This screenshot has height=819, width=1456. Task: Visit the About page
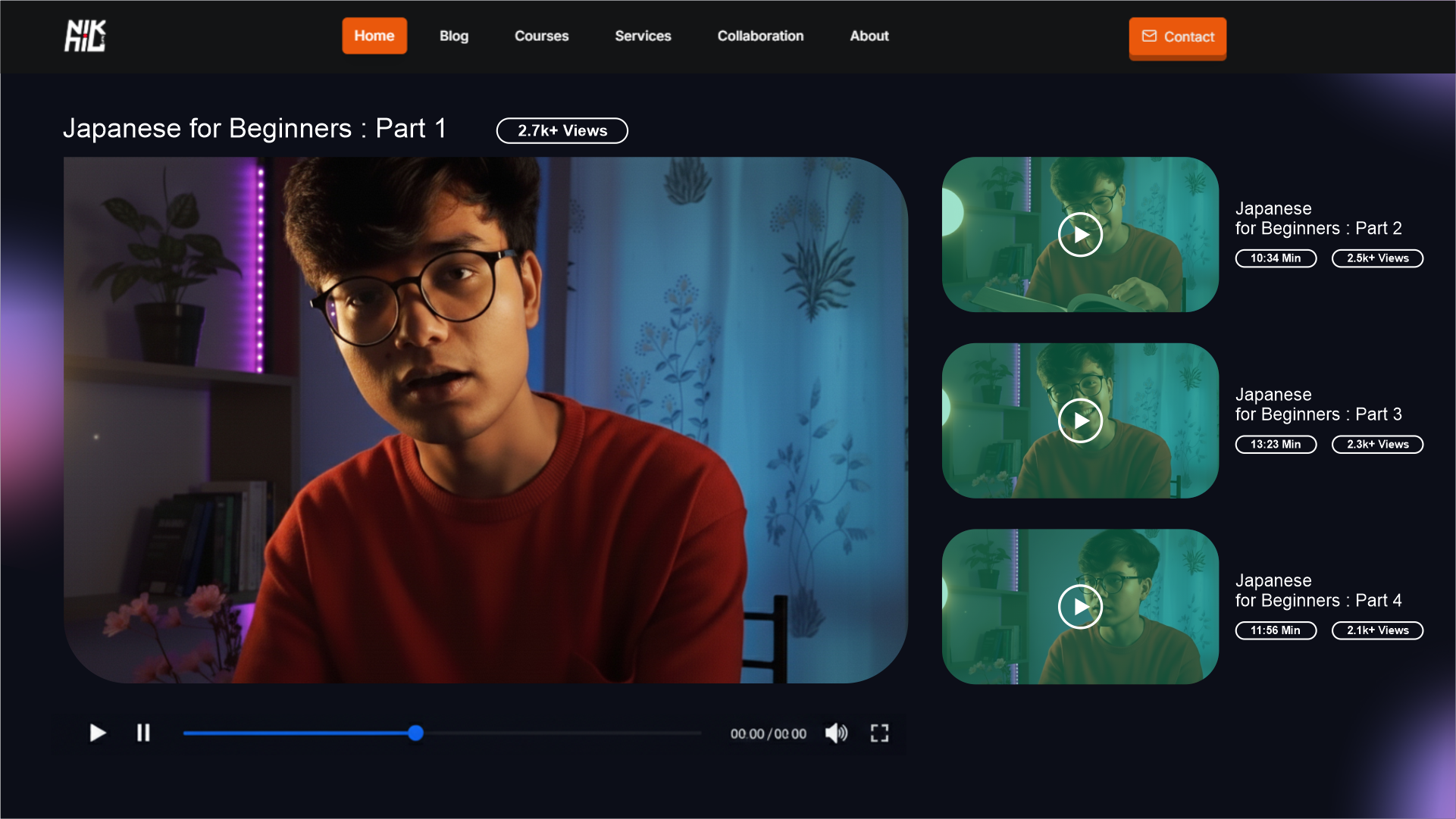click(x=869, y=36)
